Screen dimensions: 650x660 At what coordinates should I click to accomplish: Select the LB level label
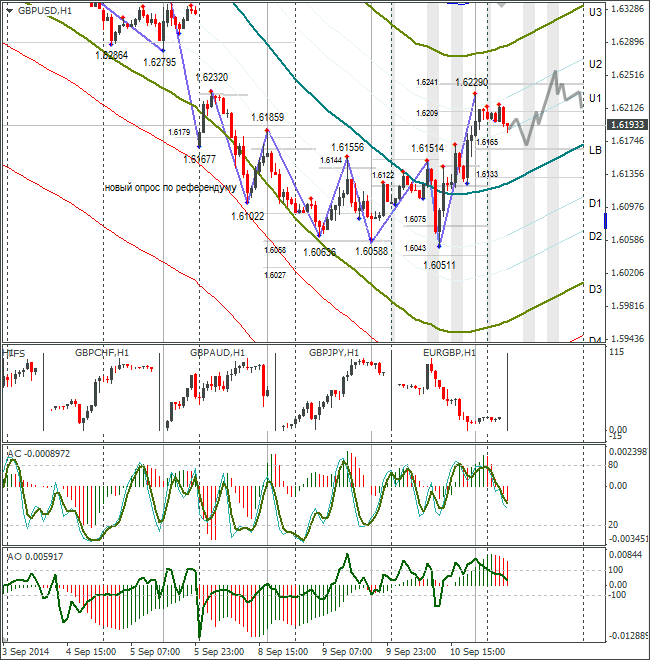pos(595,150)
